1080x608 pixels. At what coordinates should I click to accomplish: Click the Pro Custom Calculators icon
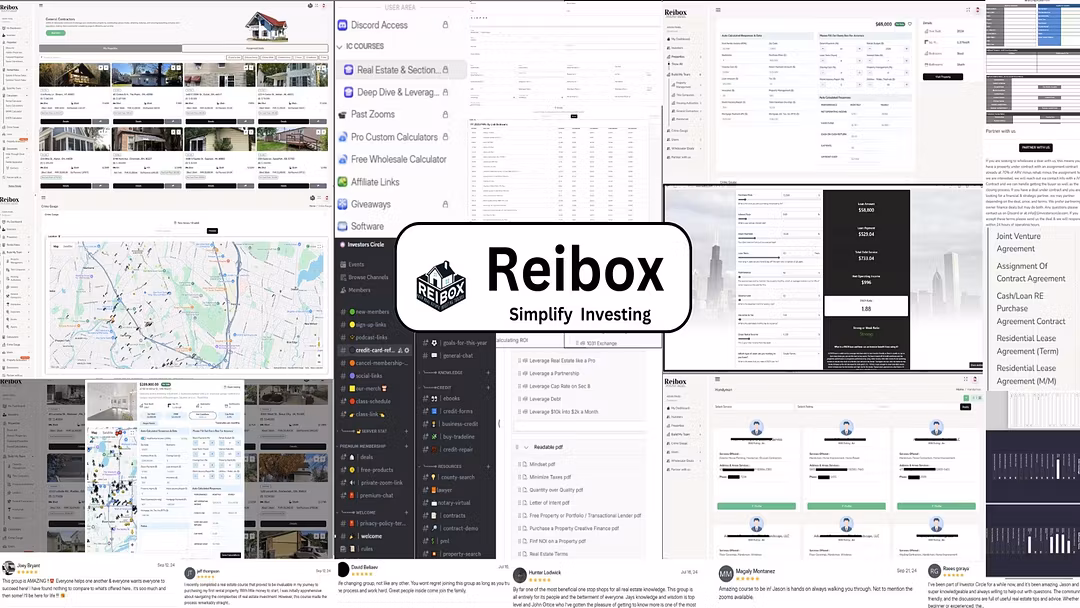342,137
